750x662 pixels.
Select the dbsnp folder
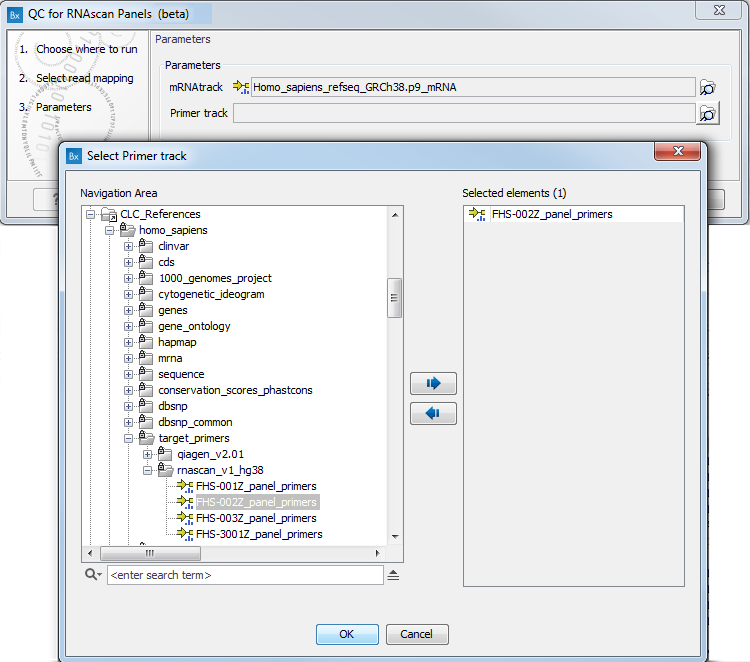pos(173,406)
